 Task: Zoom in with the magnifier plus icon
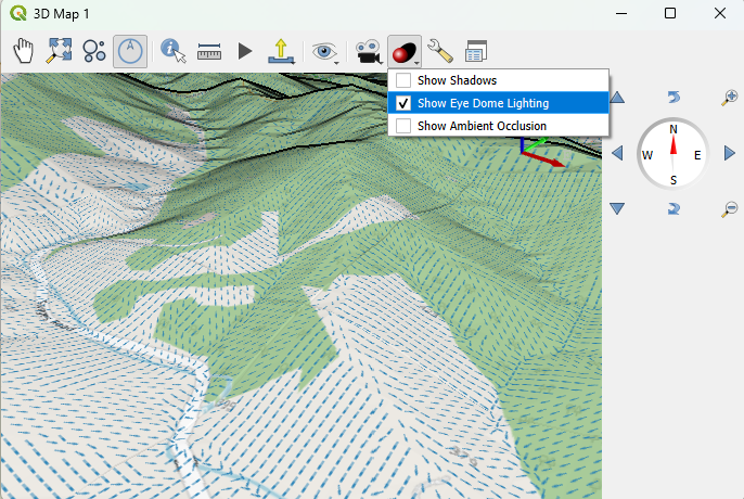(729, 97)
